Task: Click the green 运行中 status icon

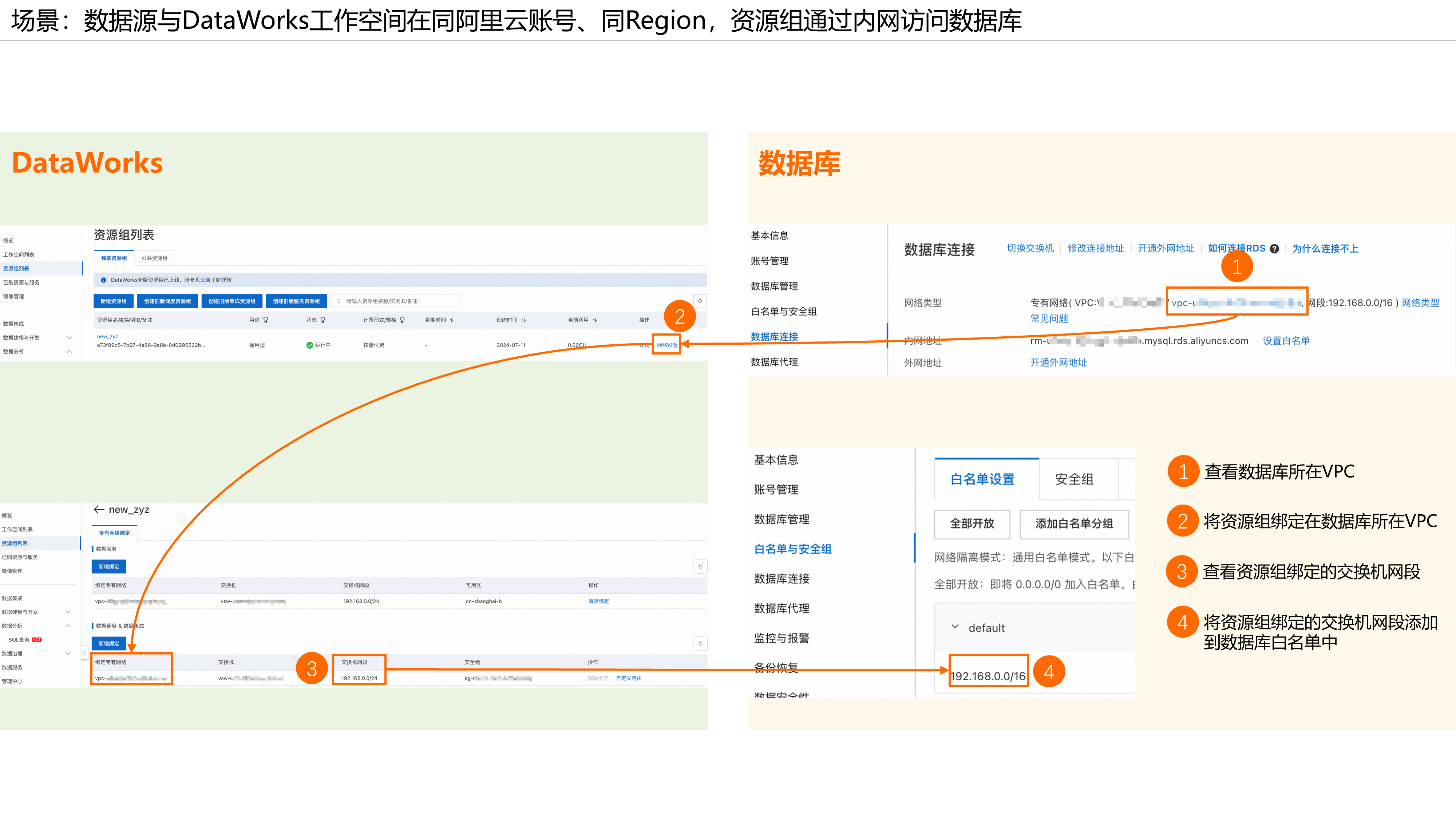Action: point(310,345)
